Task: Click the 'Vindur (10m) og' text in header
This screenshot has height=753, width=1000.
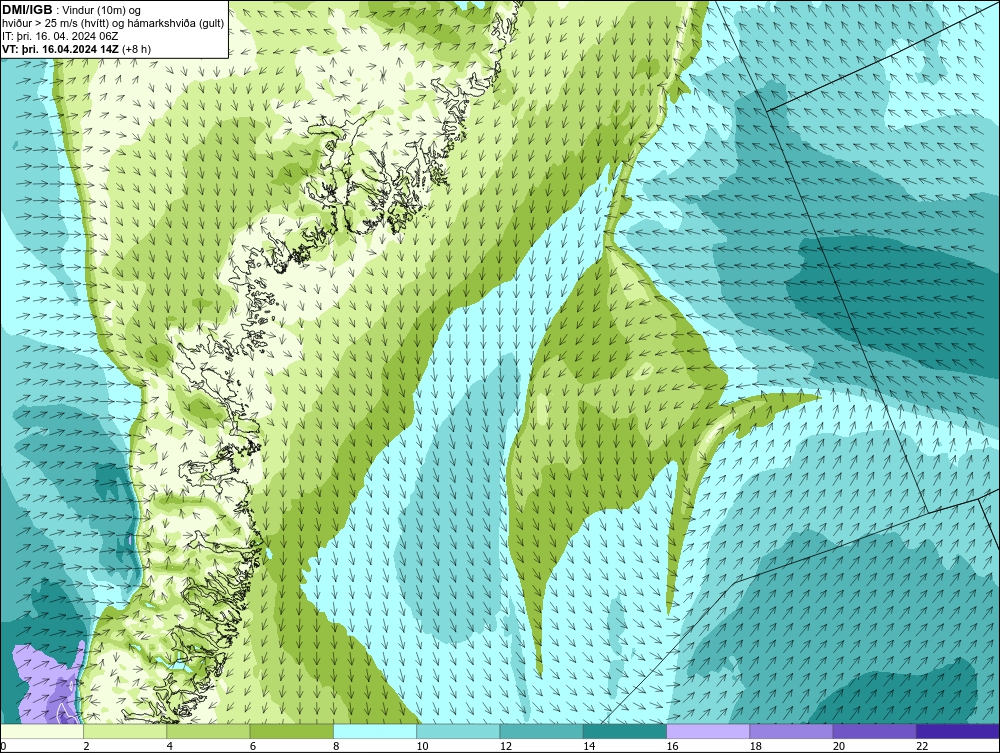Action: (102, 10)
